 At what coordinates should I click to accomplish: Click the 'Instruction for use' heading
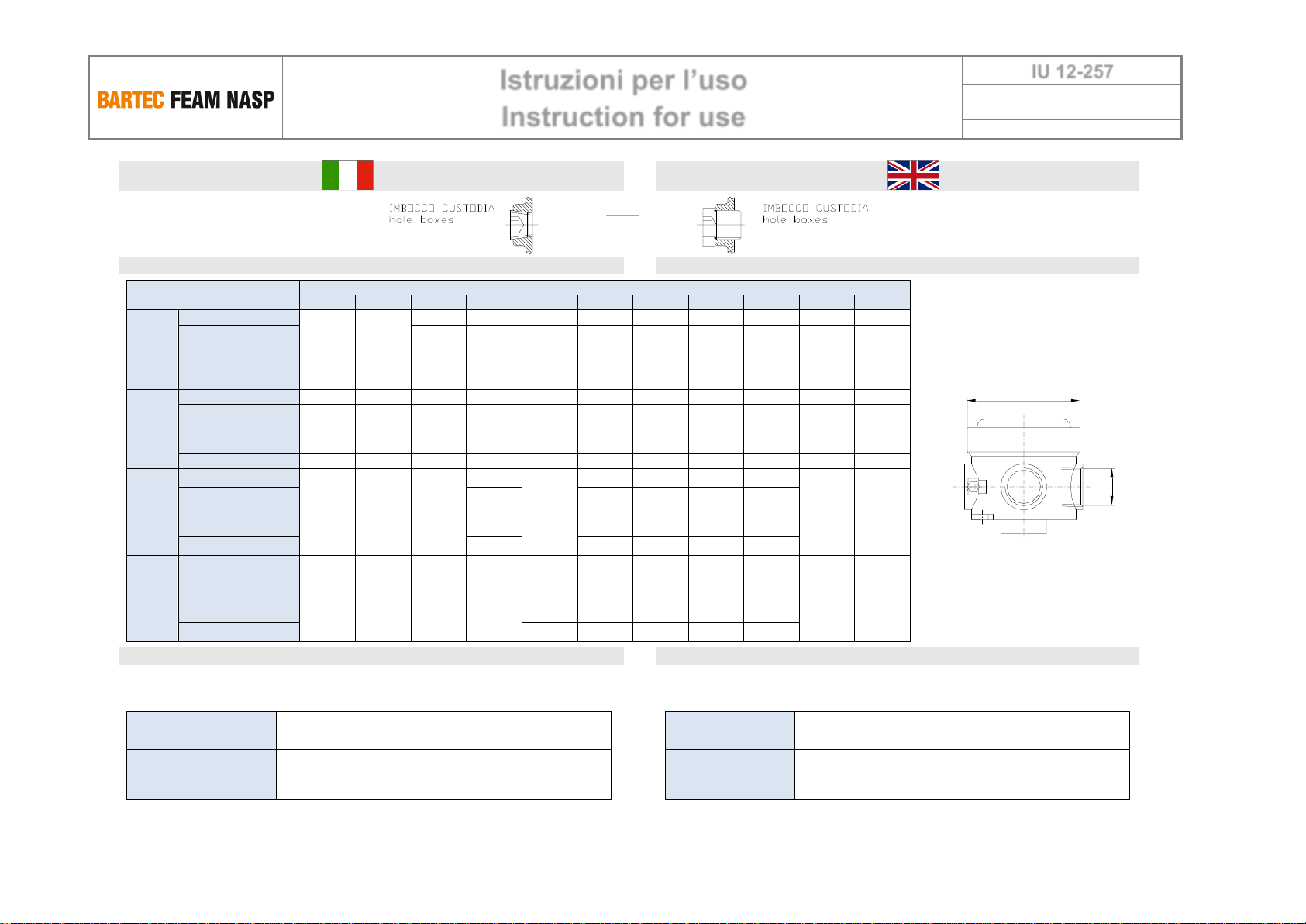click(x=623, y=117)
